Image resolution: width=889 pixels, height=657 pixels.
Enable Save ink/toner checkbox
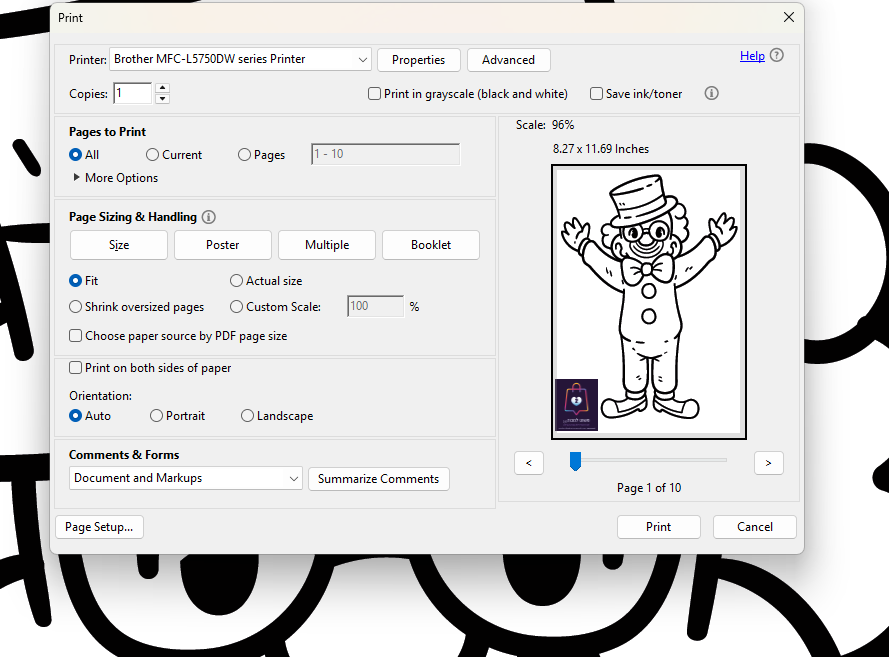coord(596,94)
